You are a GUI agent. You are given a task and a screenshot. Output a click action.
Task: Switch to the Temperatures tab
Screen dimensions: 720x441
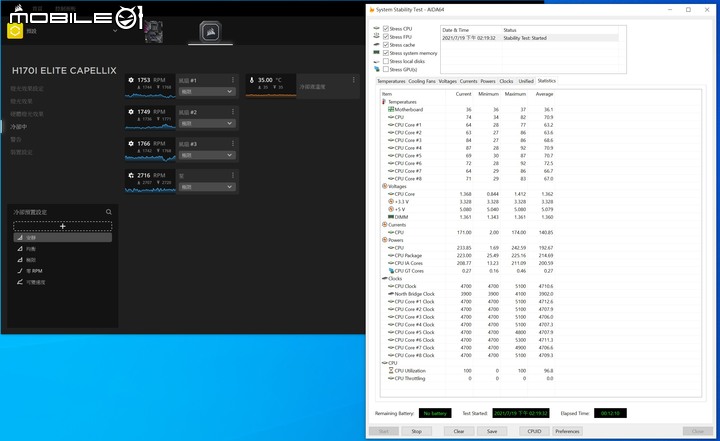tap(391, 81)
